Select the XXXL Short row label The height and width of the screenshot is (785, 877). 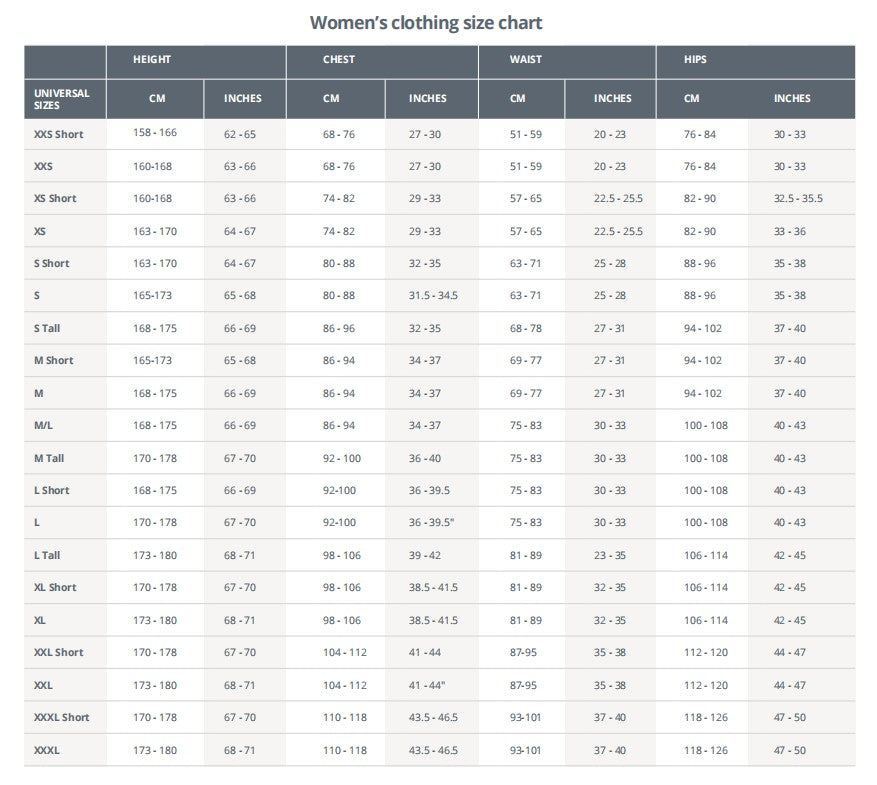pyautogui.click(x=62, y=717)
